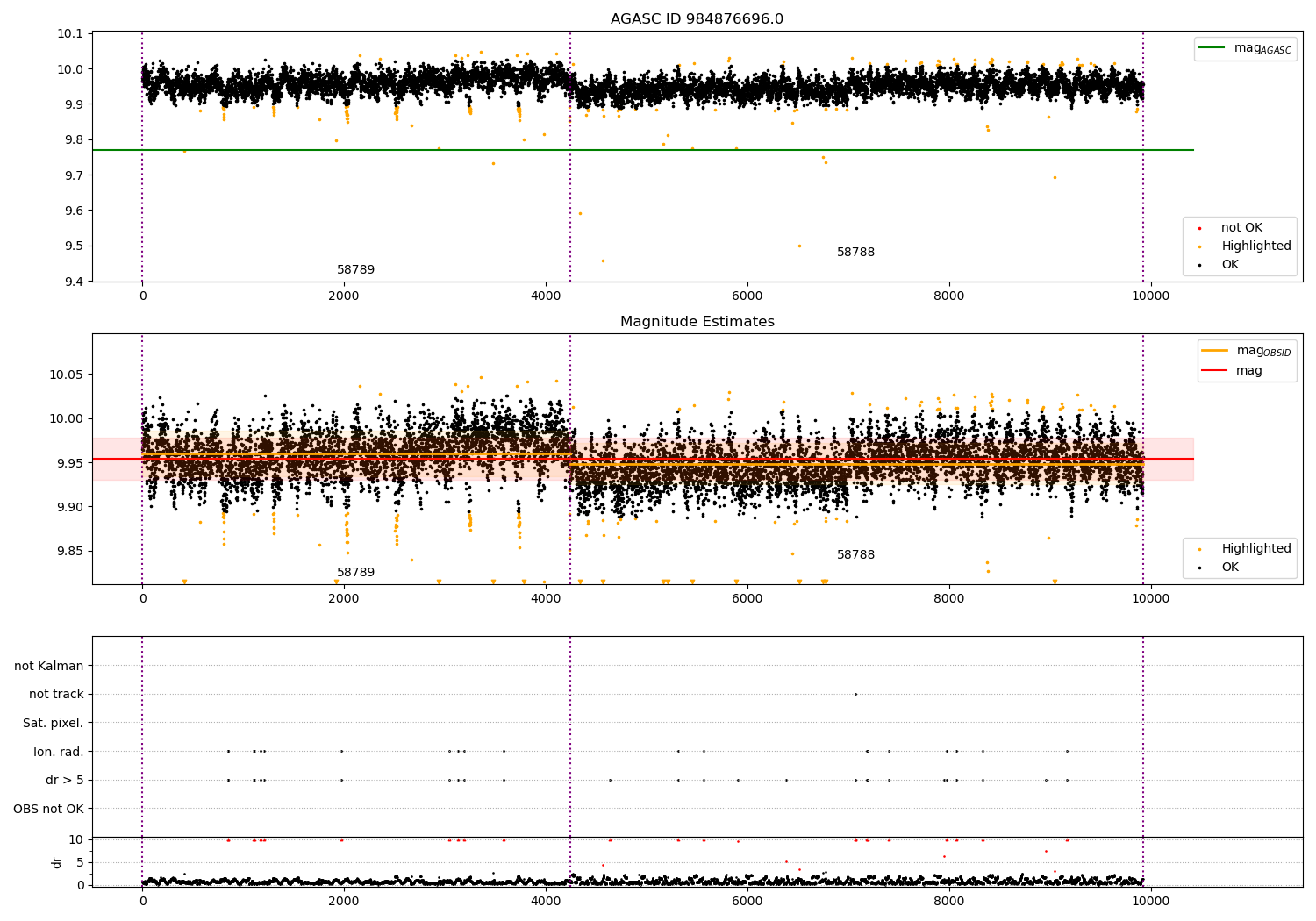Click the single 'not track' data point
The image size is (1316, 921).
855,694
